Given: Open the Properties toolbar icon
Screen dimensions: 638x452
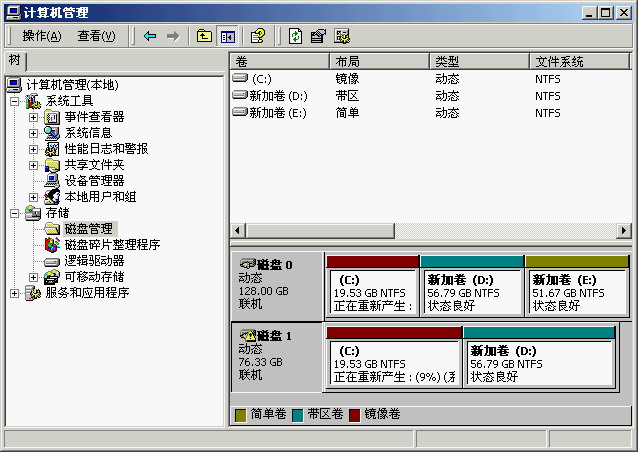Looking at the screenshot, I should tap(318, 36).
